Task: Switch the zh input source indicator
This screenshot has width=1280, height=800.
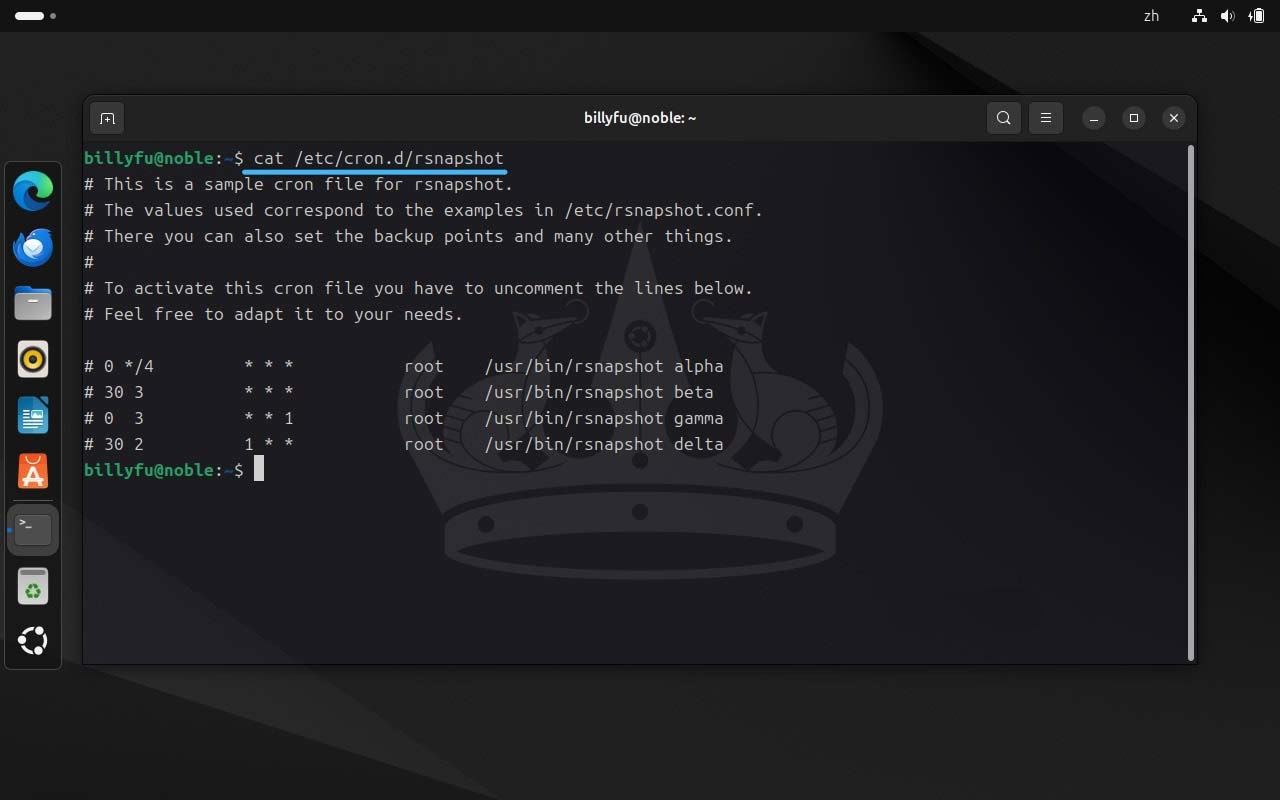Action: pos(1151,16)
